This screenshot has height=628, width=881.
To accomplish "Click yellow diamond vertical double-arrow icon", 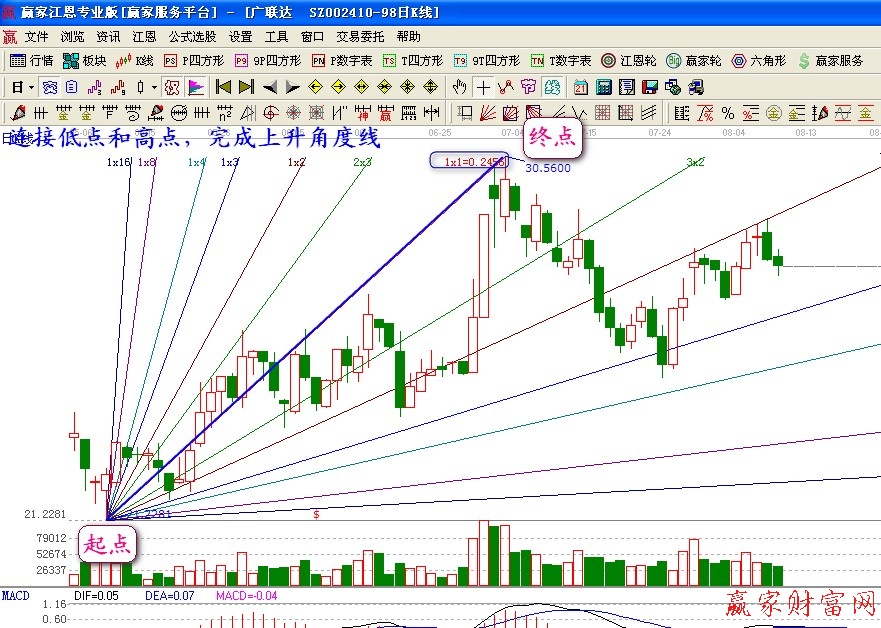I will click(x=430, y=87).
